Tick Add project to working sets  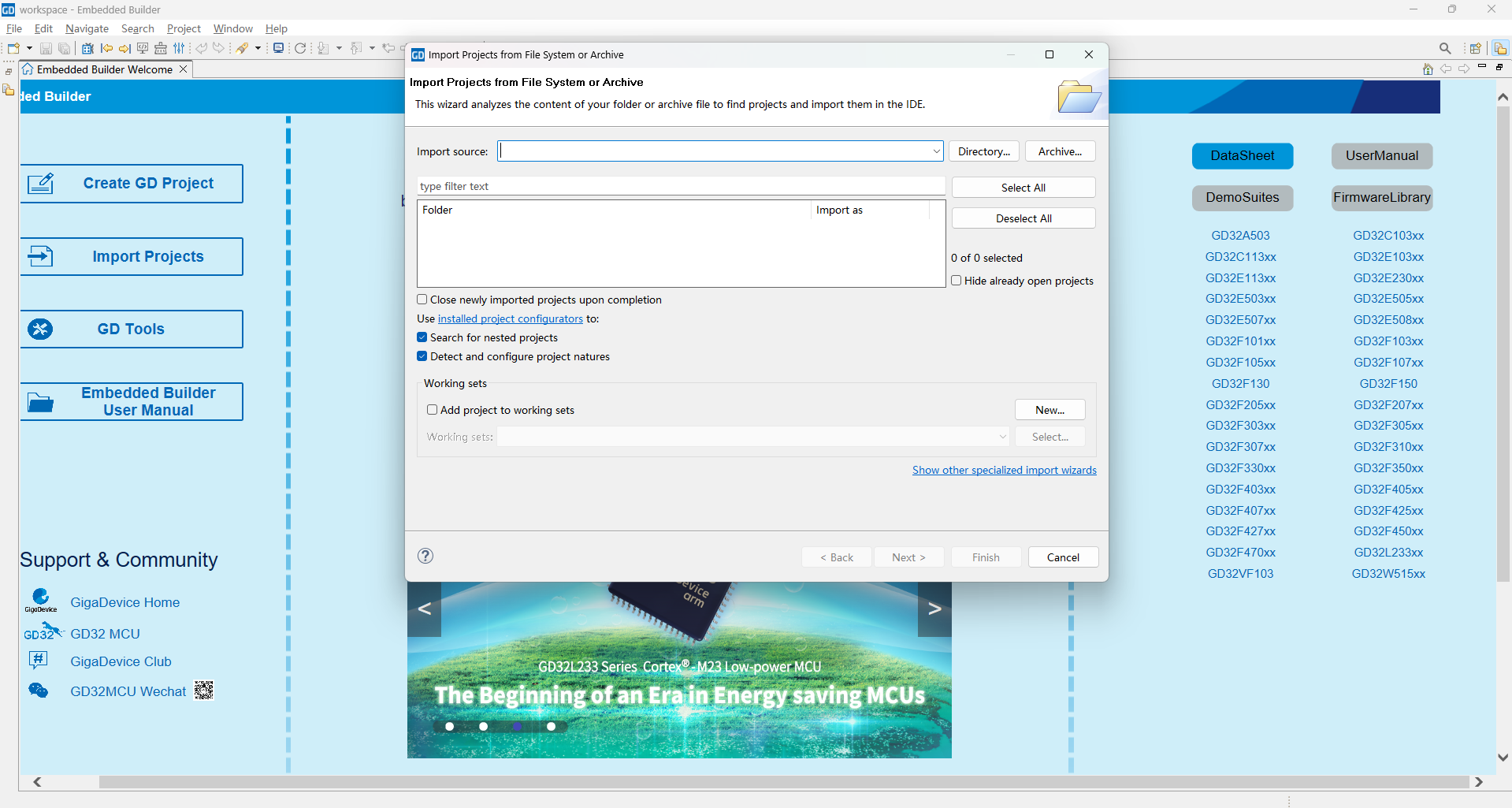[433, 410]
